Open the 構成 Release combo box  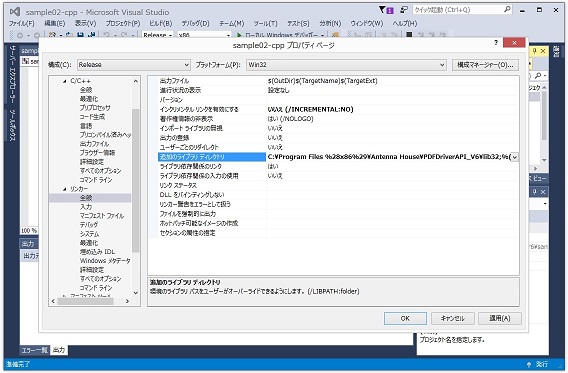point(134,65)
